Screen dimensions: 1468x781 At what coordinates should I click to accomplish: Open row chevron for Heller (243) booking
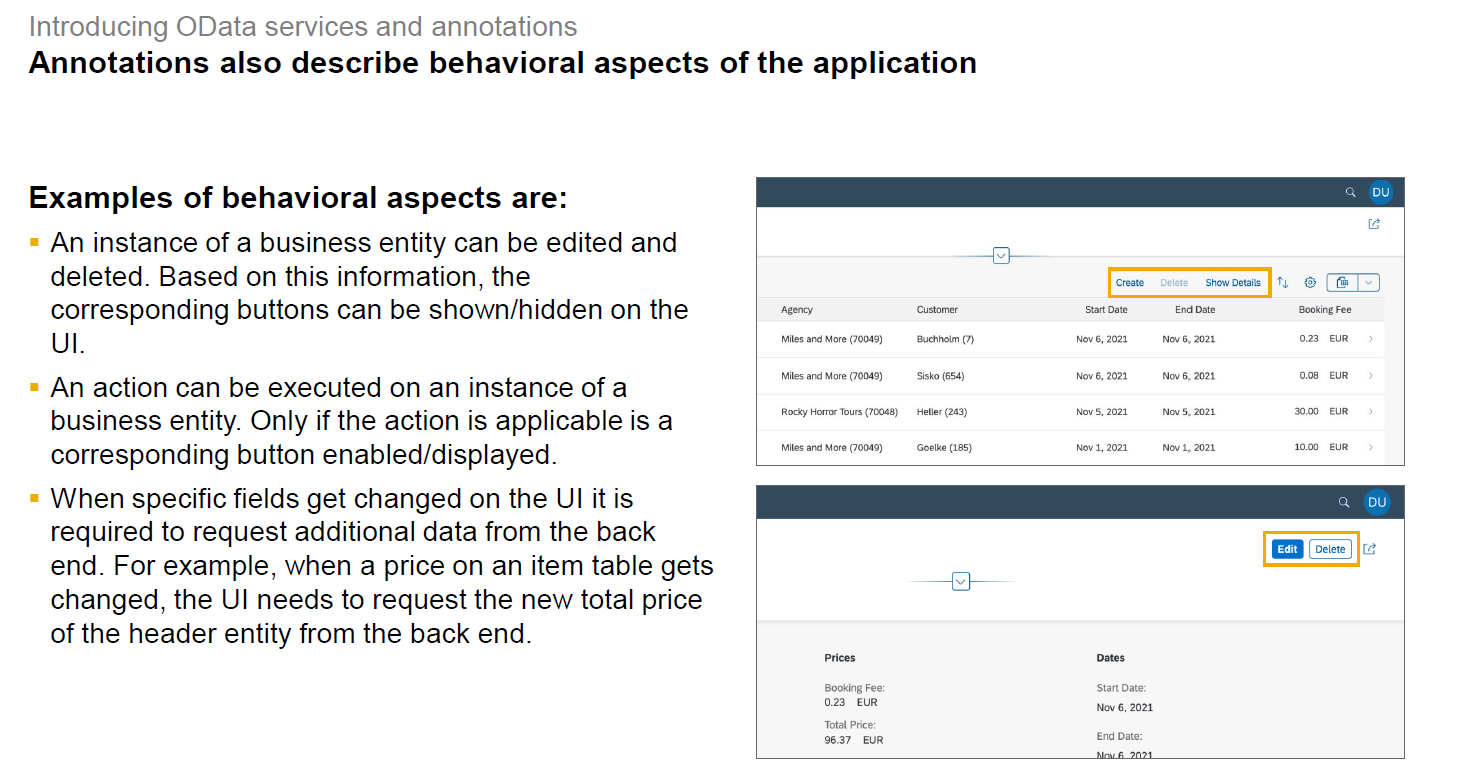point(1370,412)
